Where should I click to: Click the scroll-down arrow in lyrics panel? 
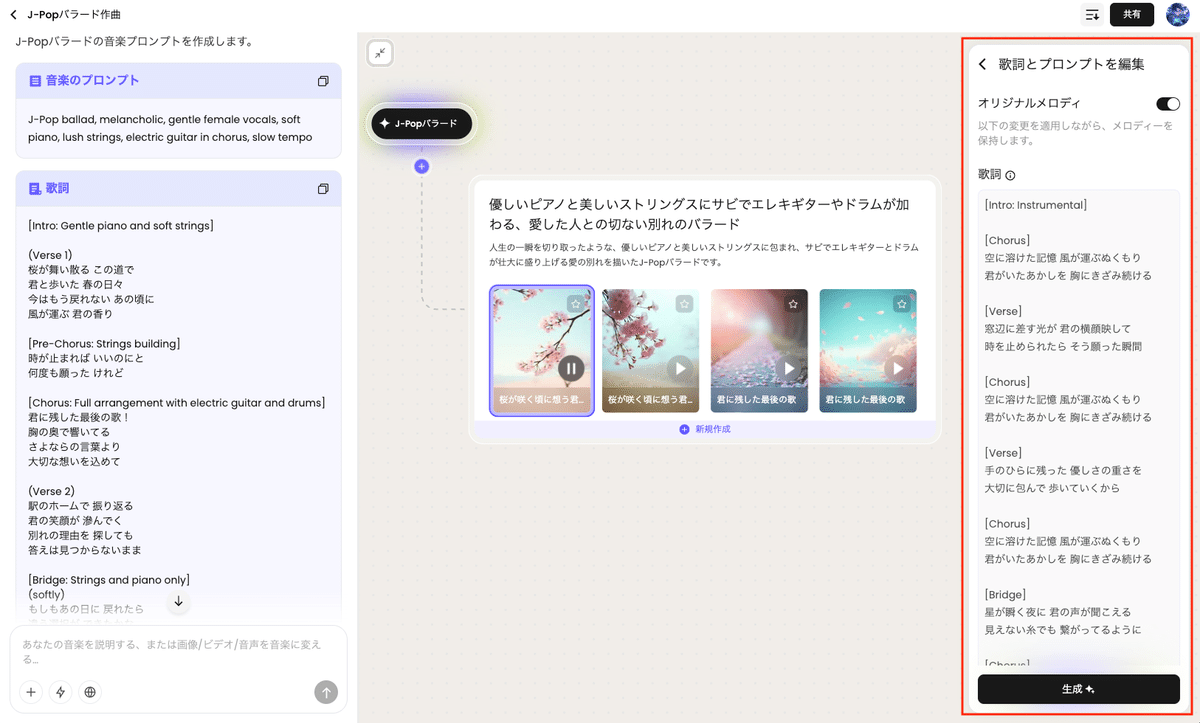(x=179, y=601)
